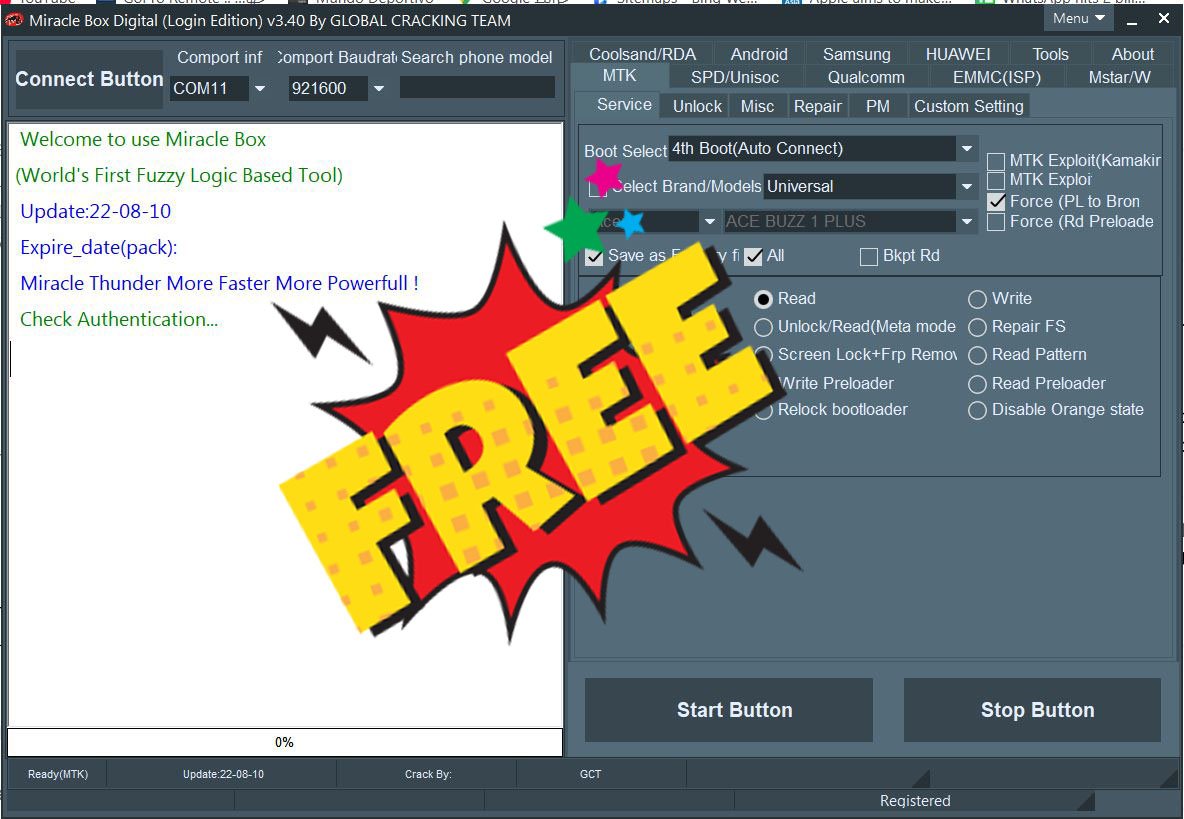Select the Write radio option
The height and width of the screenshot is (819, 1184).
tap(977, 300)
